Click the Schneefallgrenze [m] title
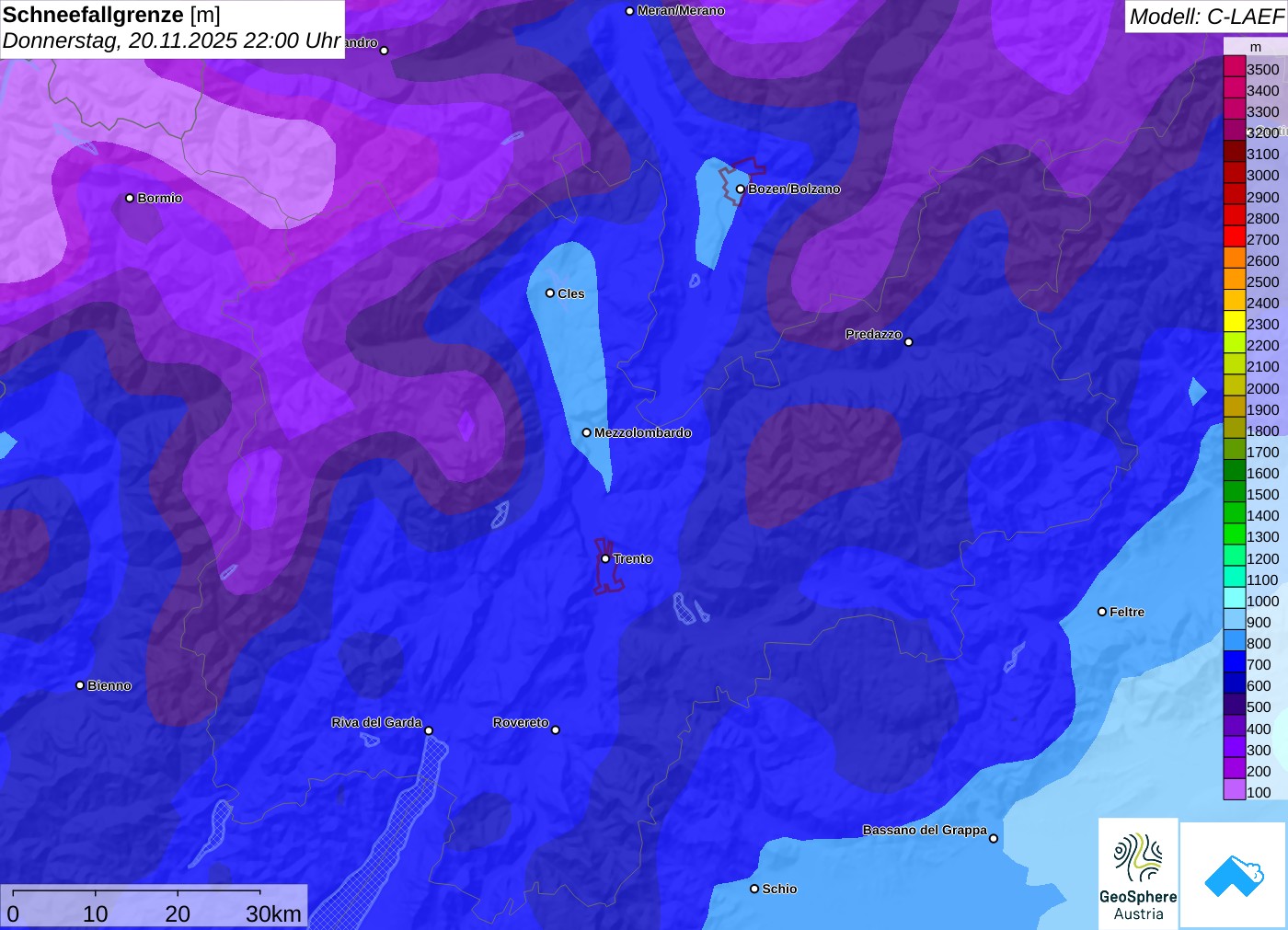The width and height of the screenshot is (1288, 930). click(111, 15)
